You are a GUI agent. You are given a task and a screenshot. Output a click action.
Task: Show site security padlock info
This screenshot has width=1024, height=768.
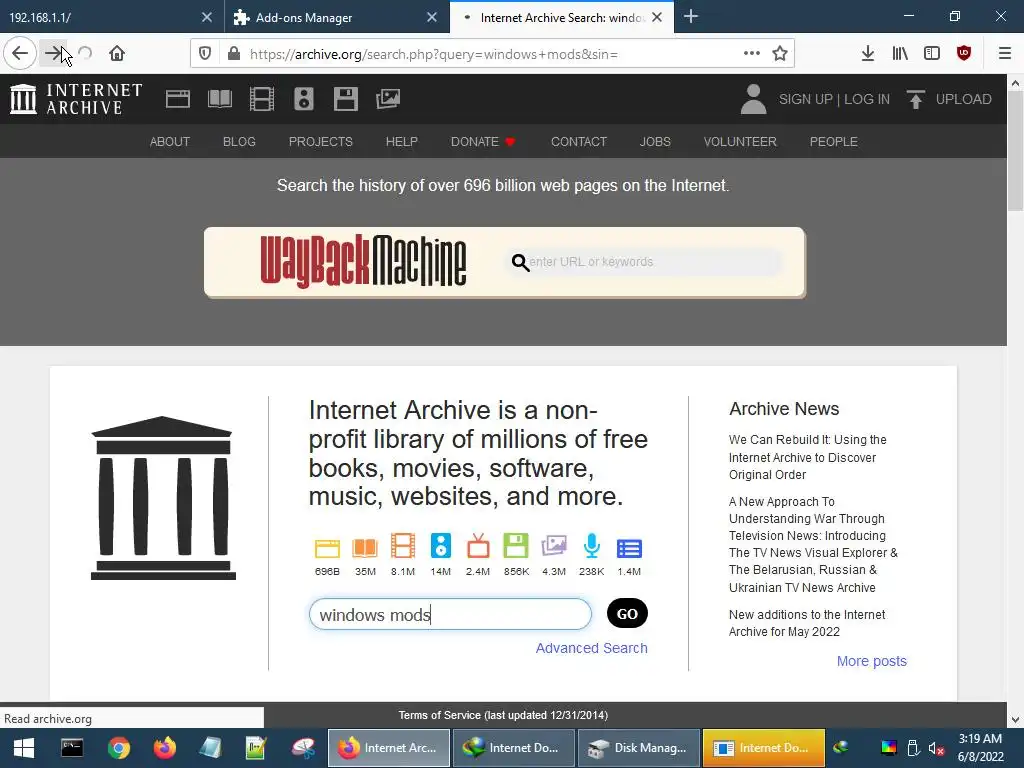(x=234, y=54)
